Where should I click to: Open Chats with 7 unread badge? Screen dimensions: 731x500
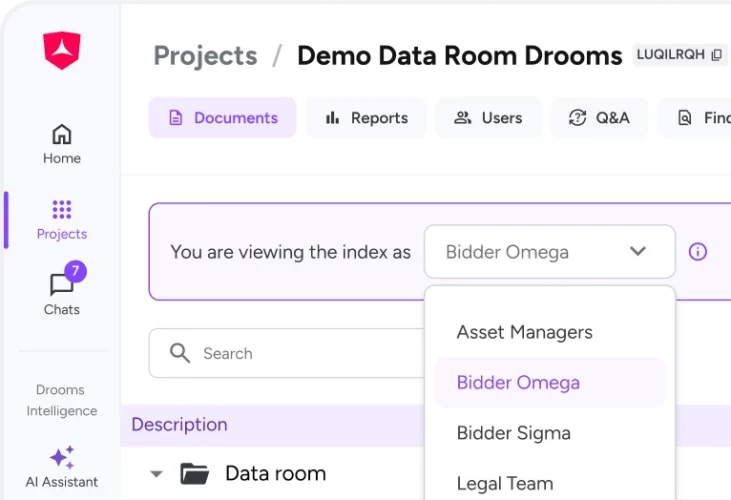tap(62, 290)
